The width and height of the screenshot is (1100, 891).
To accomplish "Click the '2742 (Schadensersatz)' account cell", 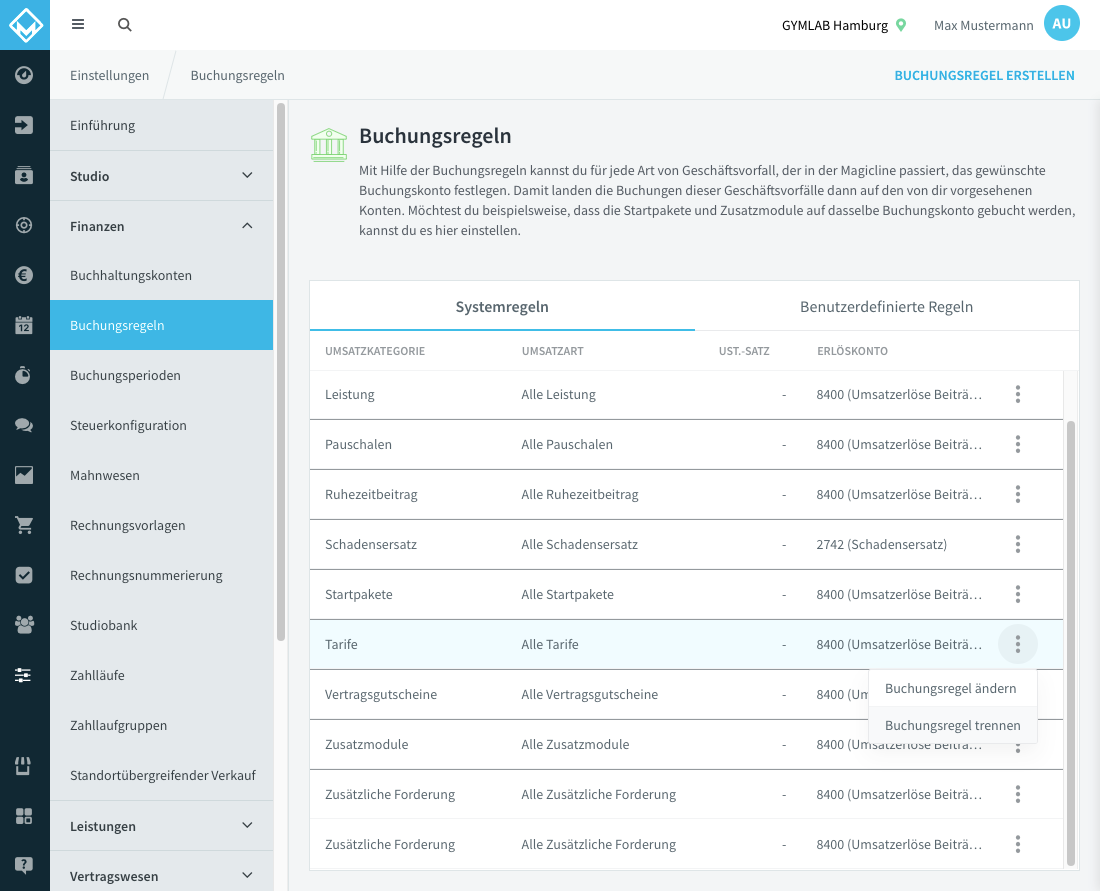I will (x=882, y=544).
